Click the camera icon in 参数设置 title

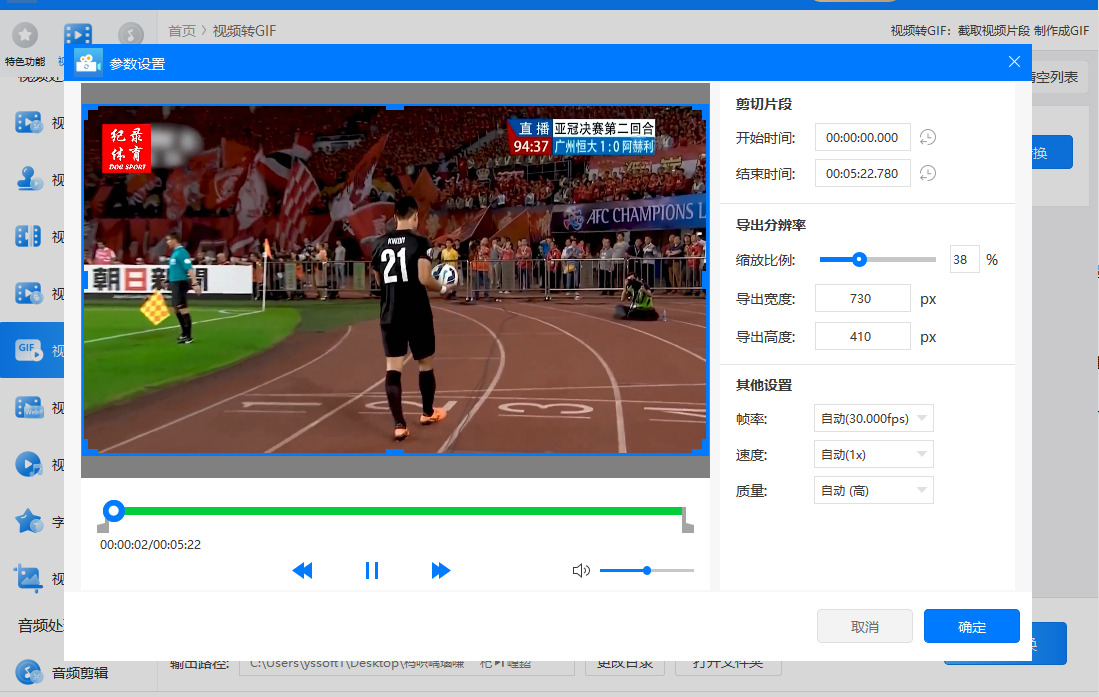coord(88,63)
